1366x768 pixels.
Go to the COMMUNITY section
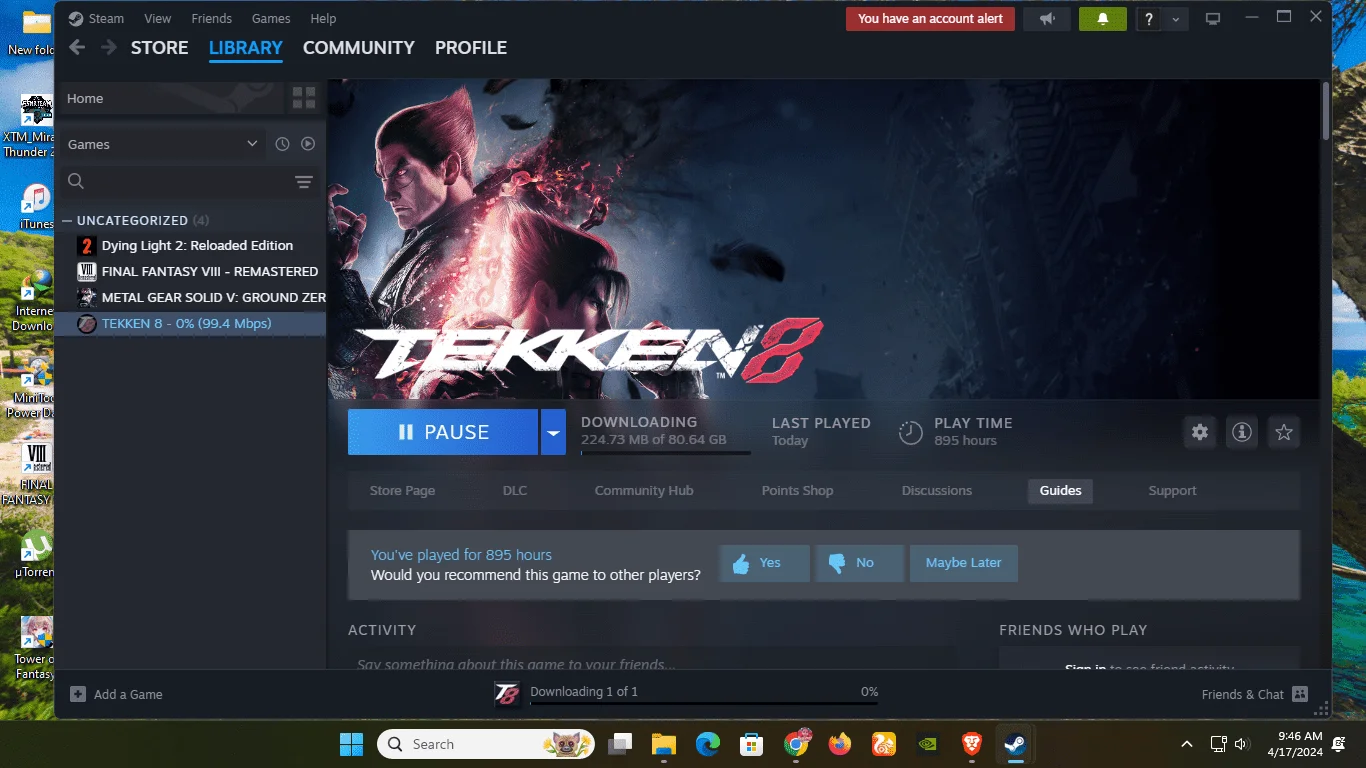[x=358, y=48]
